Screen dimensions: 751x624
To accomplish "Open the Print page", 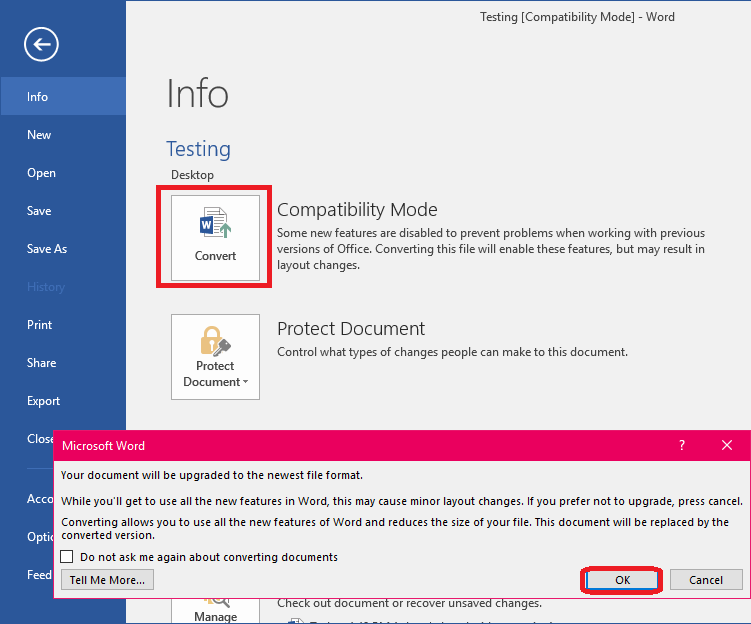I will [63, 325].
